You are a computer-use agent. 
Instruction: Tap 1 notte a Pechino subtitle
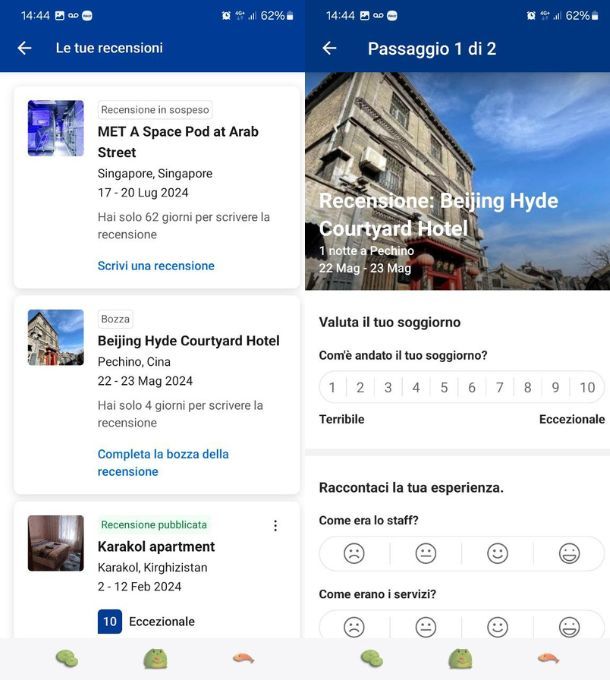(366, 251)
